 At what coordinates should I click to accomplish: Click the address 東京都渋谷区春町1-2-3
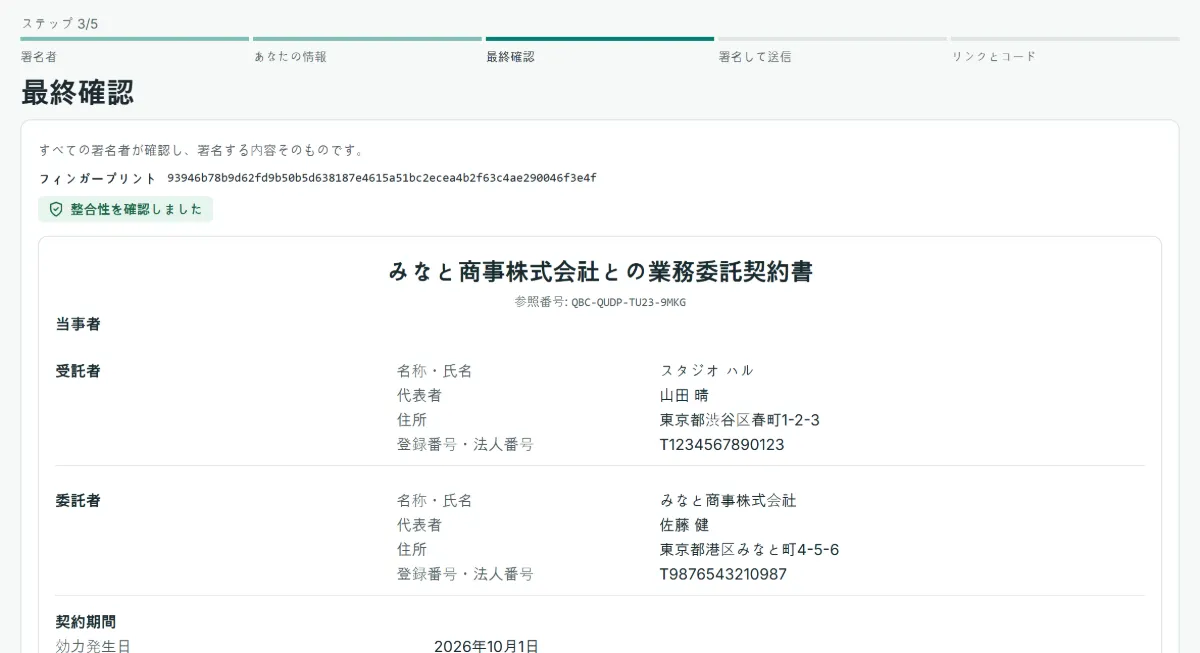tap(739, 420)
